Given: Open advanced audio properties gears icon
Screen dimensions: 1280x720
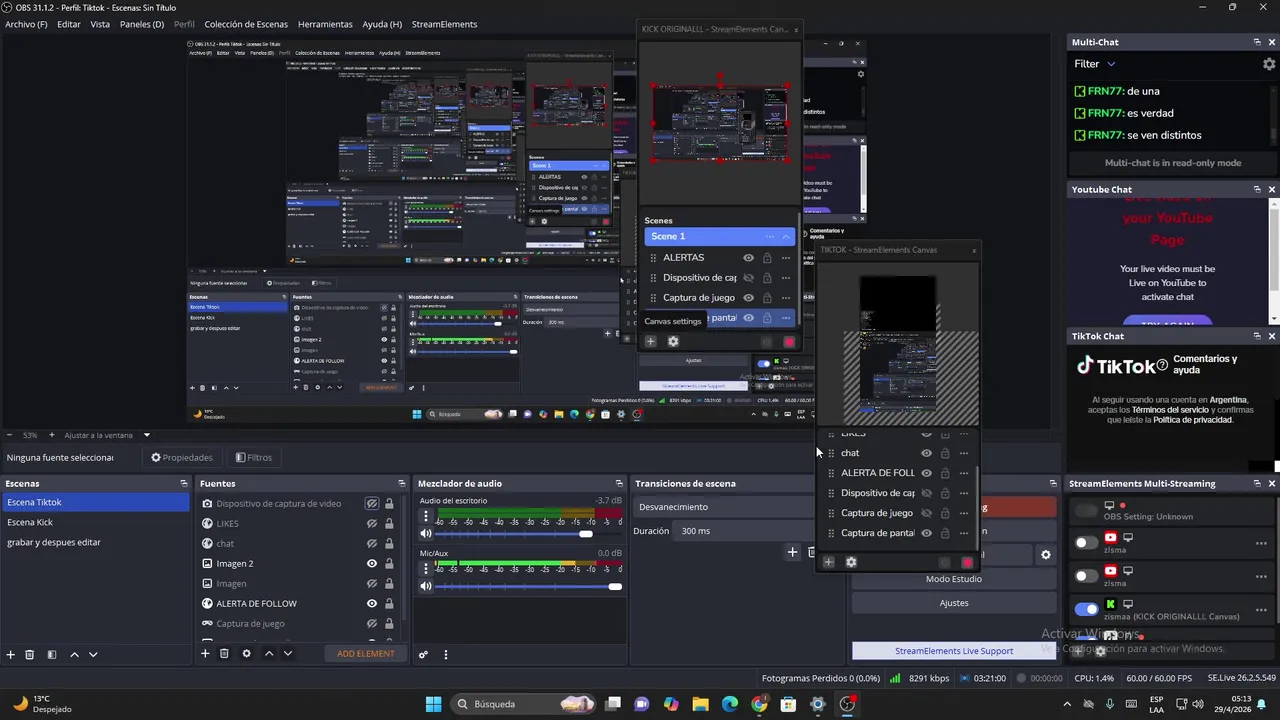Looking at the screenshot, I should pyautogui.click(x=423, y=654).
